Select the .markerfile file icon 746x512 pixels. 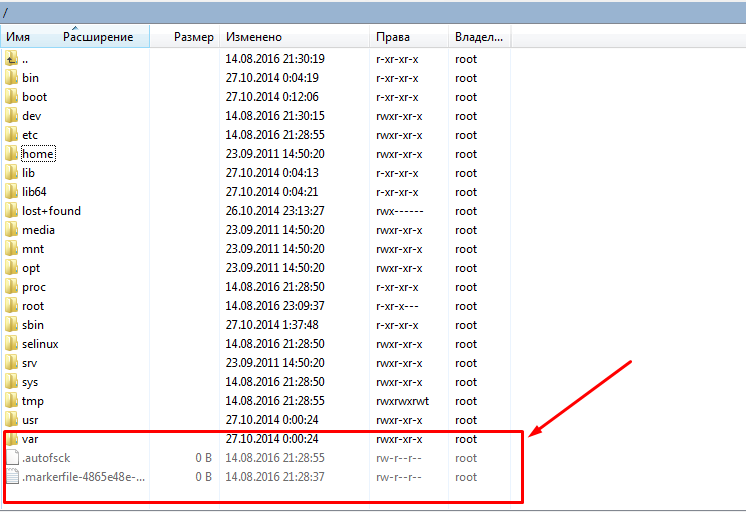point(12,478)
